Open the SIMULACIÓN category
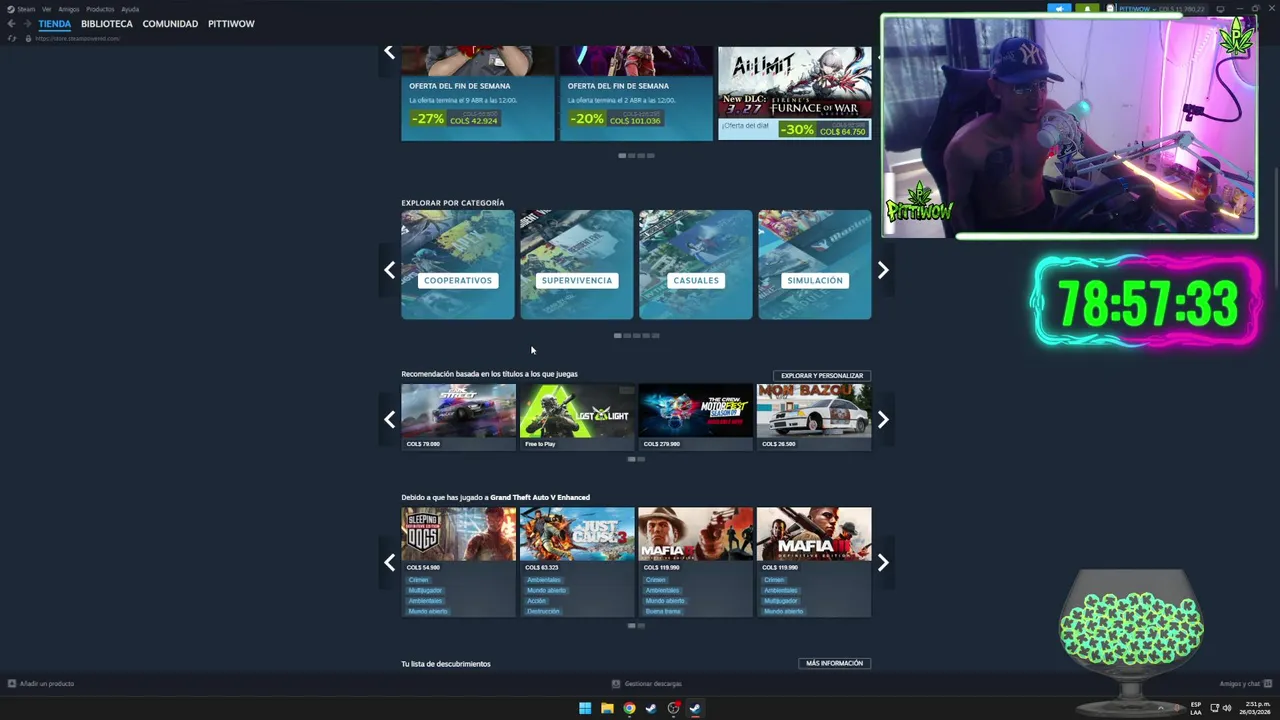Screen dimensions: 1280x720 (x=814, y=265)
